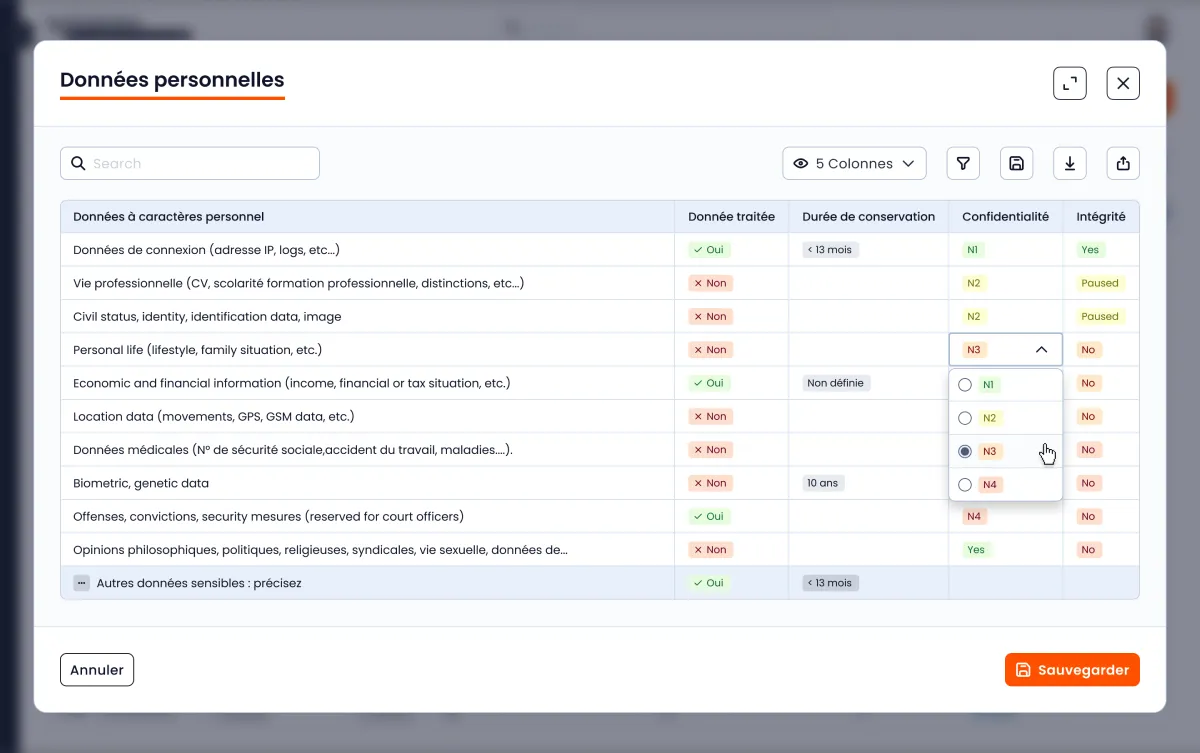Select the N1 radio option
The image size is (1200, 753).
pos(965,385)
